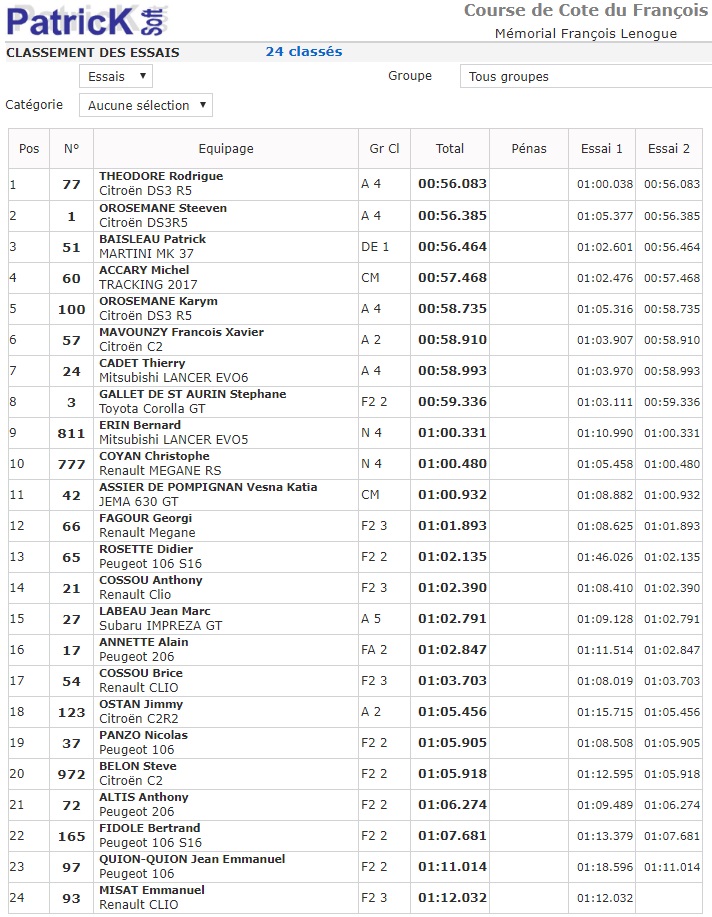Click total time 00:56.385 for OROSEMANE Steeven

(x=452, y=215)
